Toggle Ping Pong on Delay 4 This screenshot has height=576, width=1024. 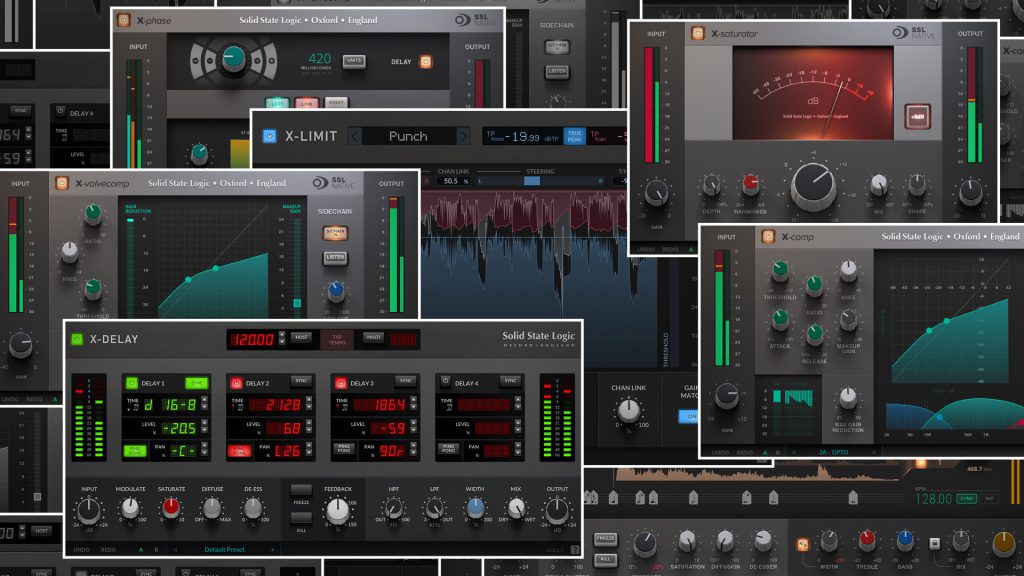coord(449,449)
